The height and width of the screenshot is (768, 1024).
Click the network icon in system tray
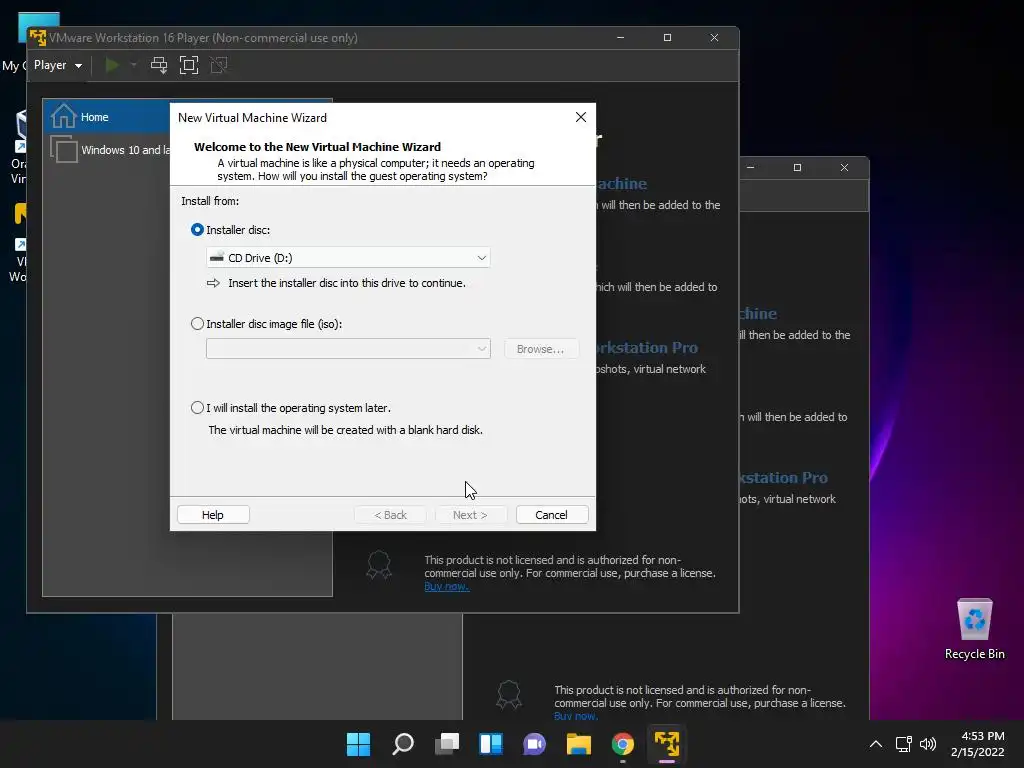pyautogui.click(x=904, y=744)
